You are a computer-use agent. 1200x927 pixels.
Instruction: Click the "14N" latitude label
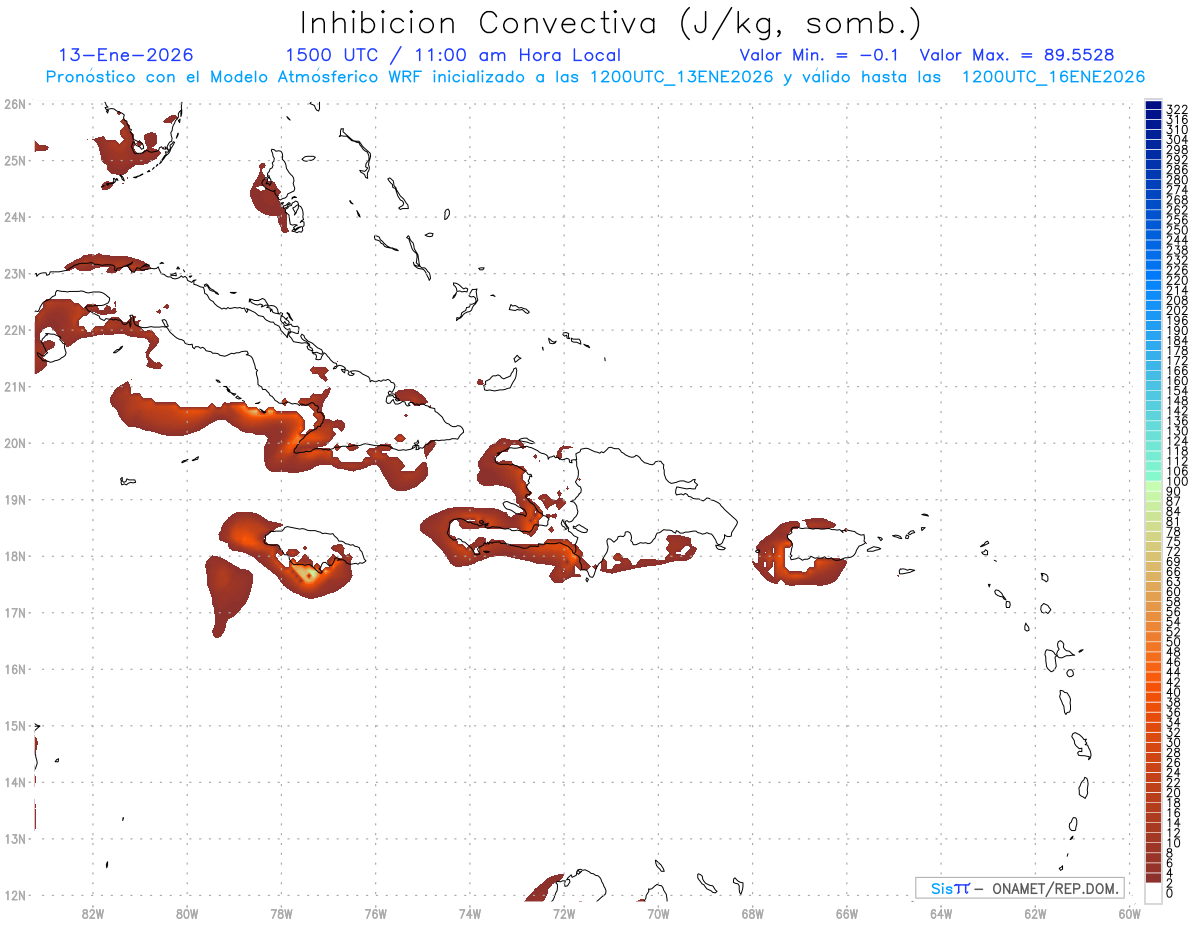tap(15, 782)
